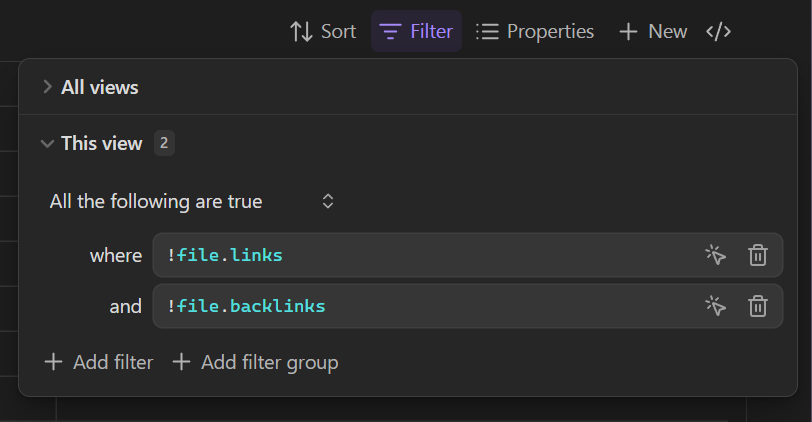Collapse the This view chevron

click(x=46, y=144)
